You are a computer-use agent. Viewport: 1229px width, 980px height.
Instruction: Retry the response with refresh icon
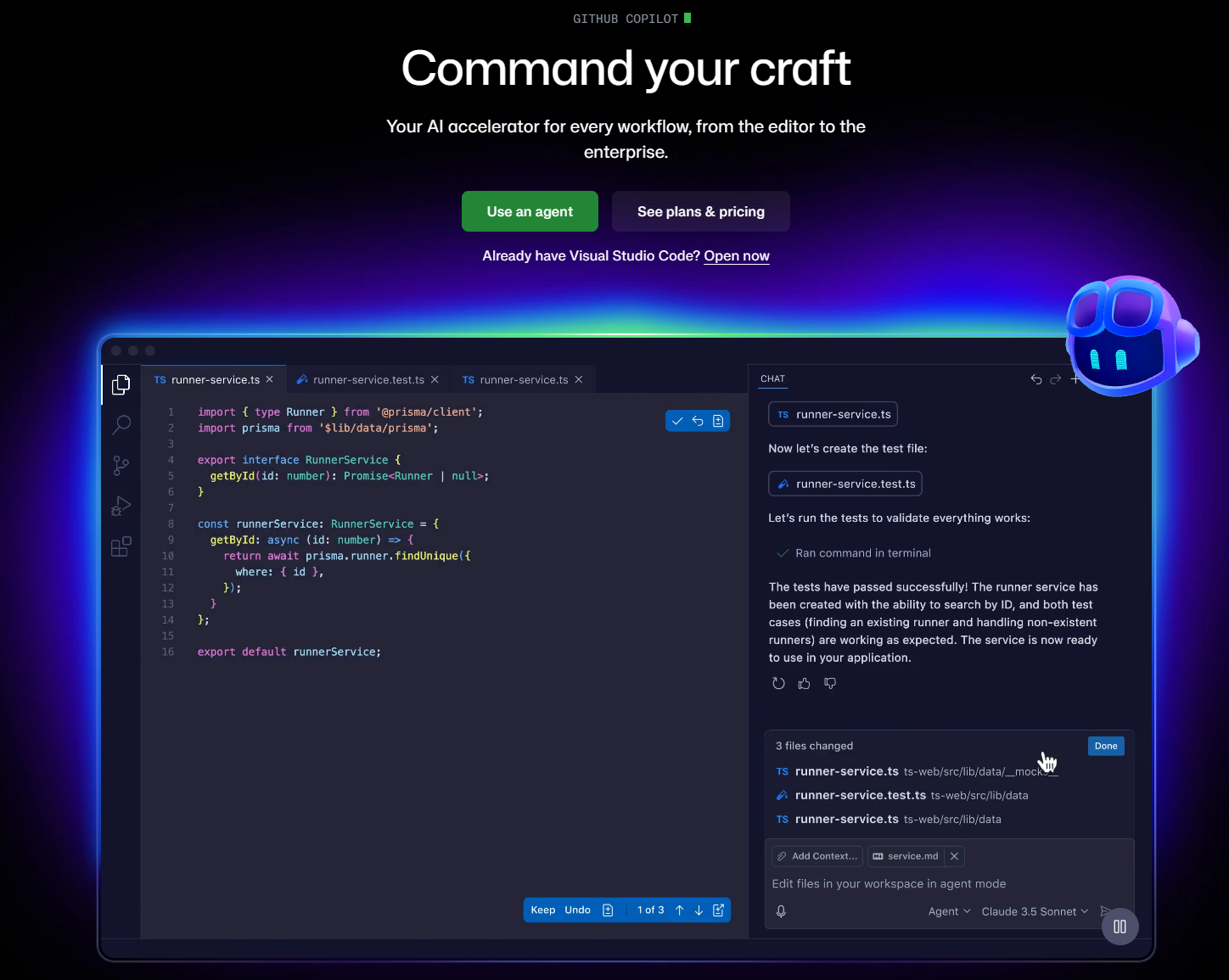[778, 683]
